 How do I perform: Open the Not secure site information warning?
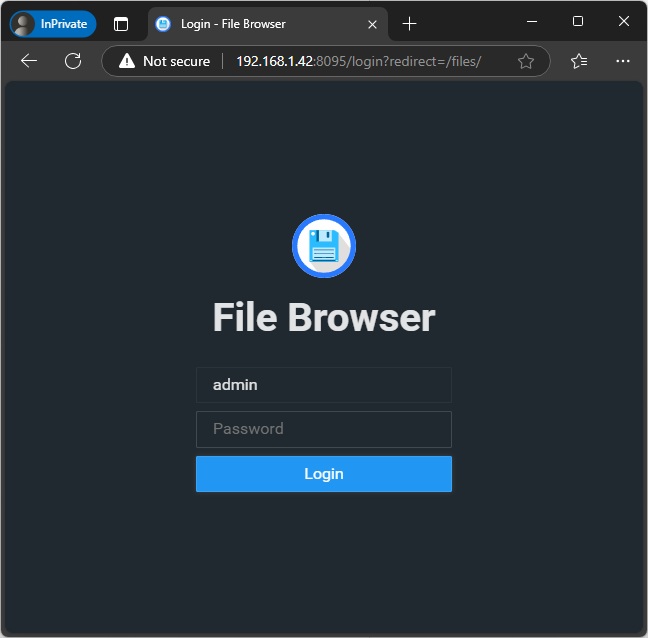click(x=165, y=61)
